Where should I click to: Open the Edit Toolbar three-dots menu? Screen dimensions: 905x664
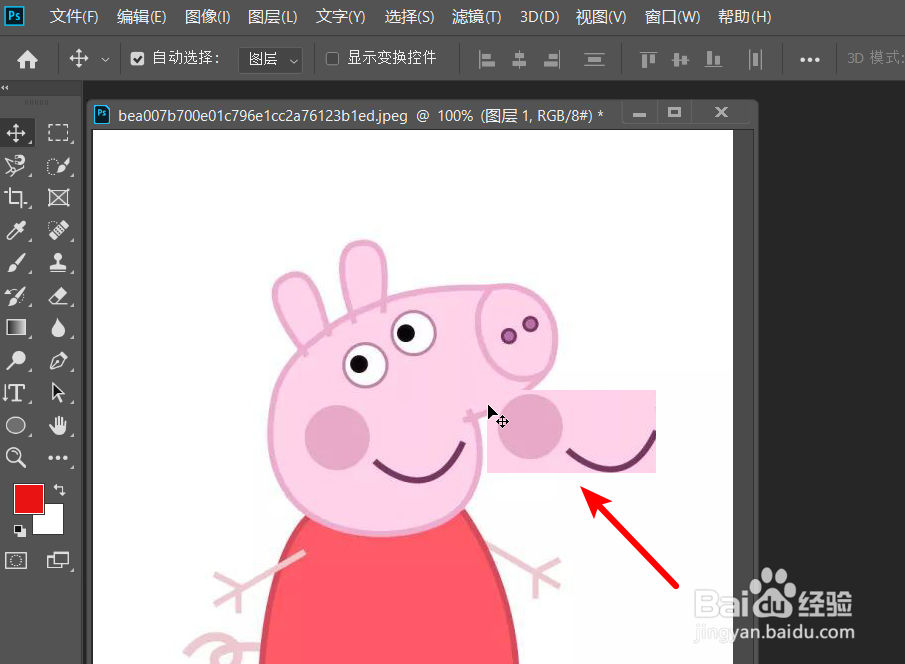point(58,457)
